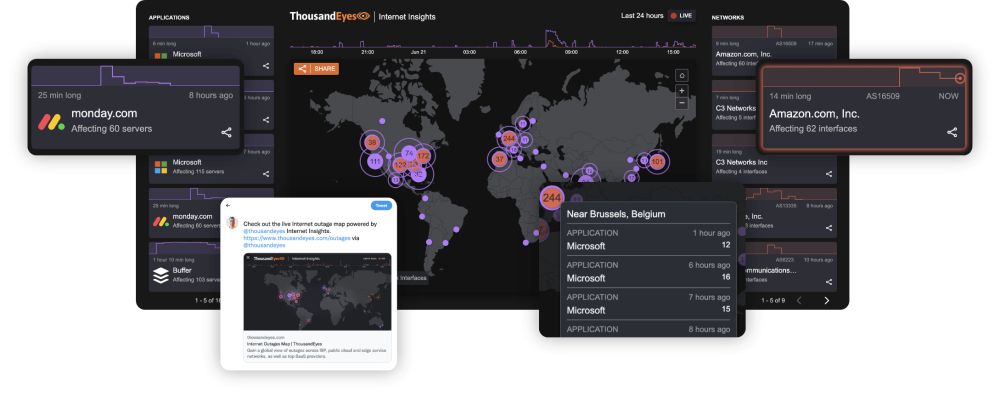Click share icon on Microsoft 115 servers card

[x=266, y=173]
